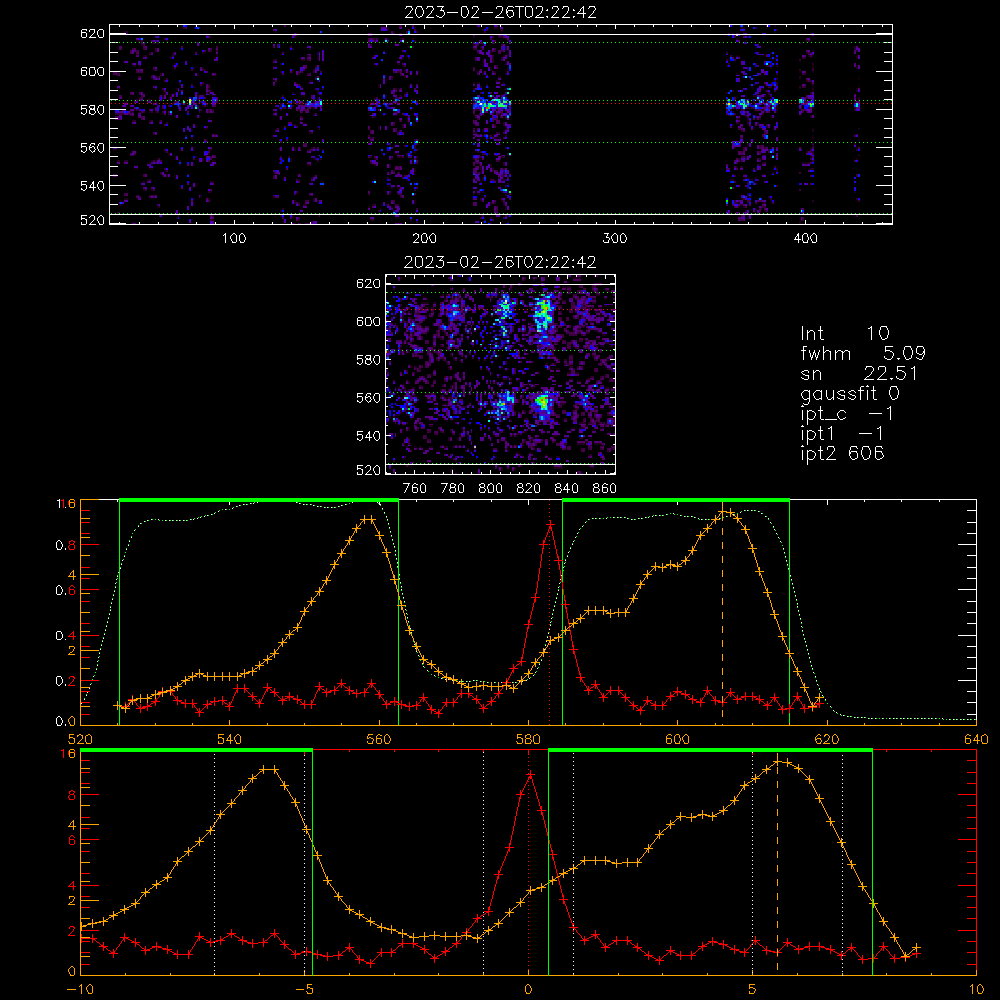Click x-axis label -5 on bottom plot
This screenshot has width=1000, height=1000.
click(304, 990)
